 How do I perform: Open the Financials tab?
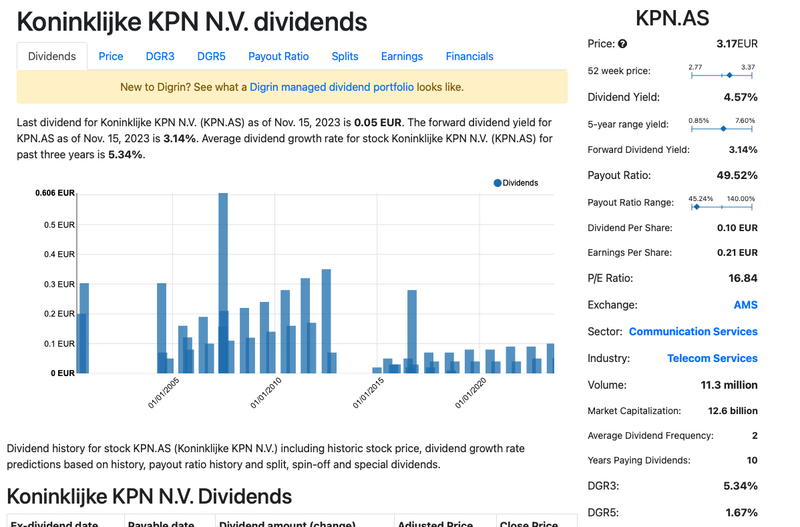[470, 56]
